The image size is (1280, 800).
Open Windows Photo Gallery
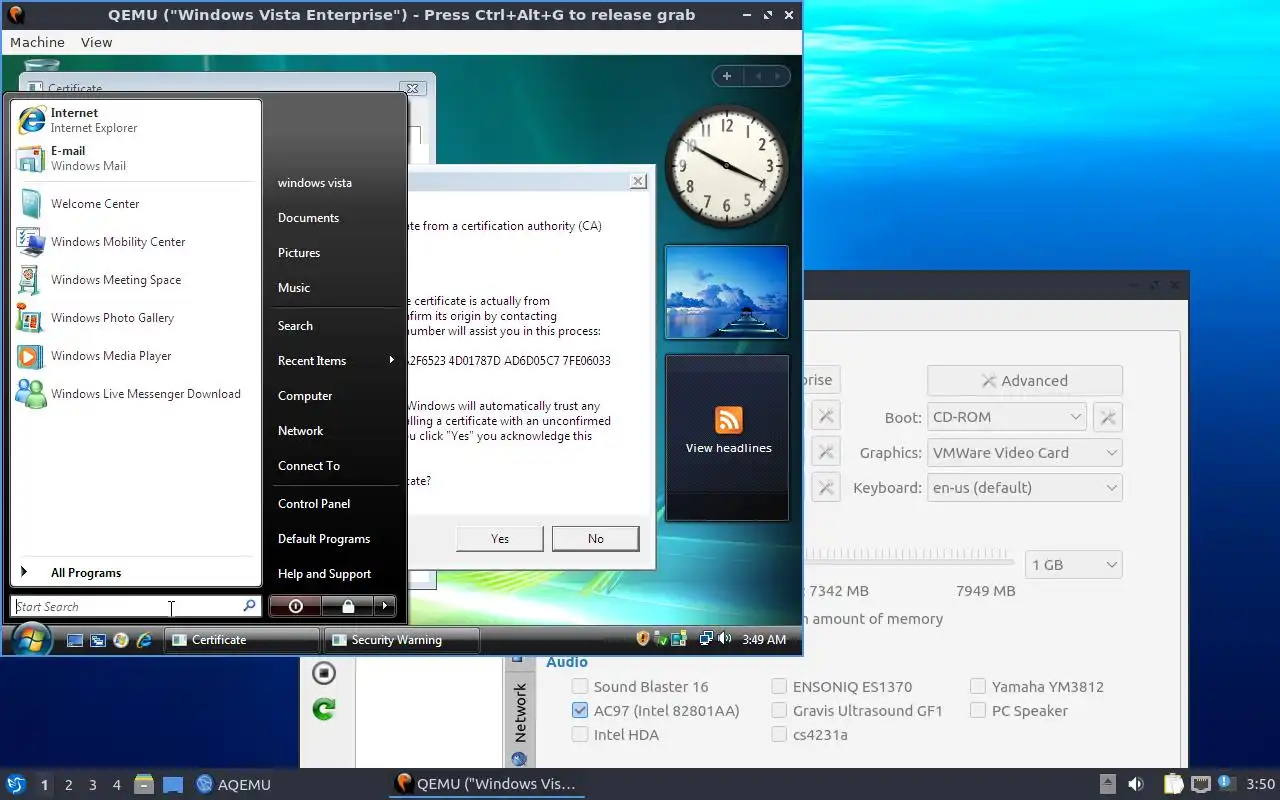(x=136, y=318)
